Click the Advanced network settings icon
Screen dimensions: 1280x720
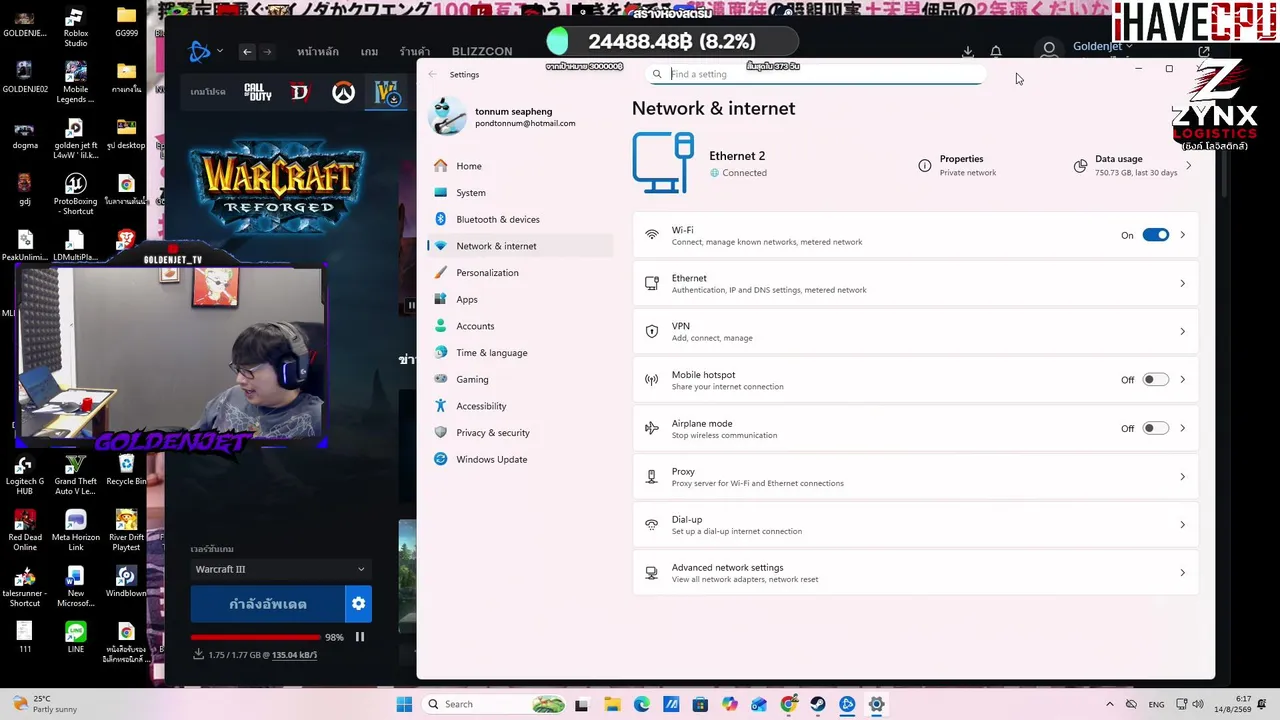[x=652, y=573]
